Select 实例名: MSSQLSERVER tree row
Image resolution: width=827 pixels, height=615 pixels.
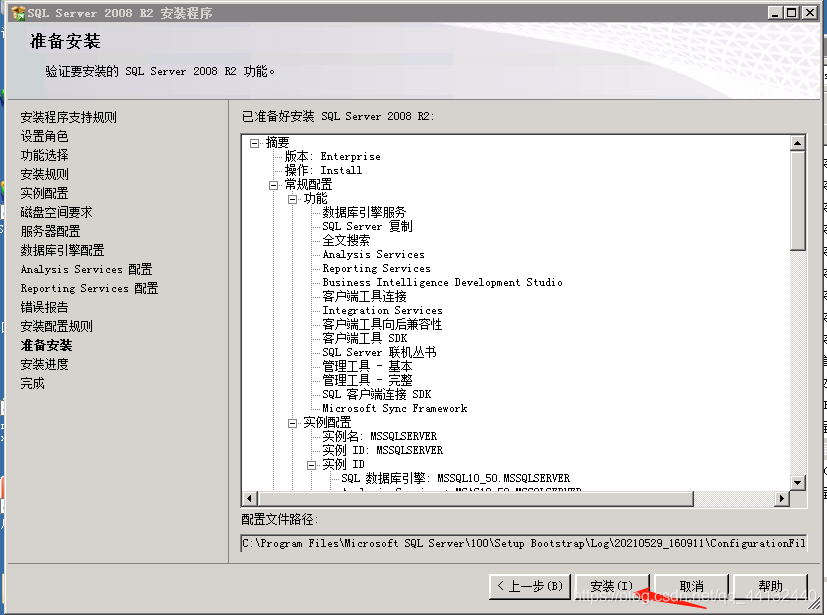click(x=379, y=436)
